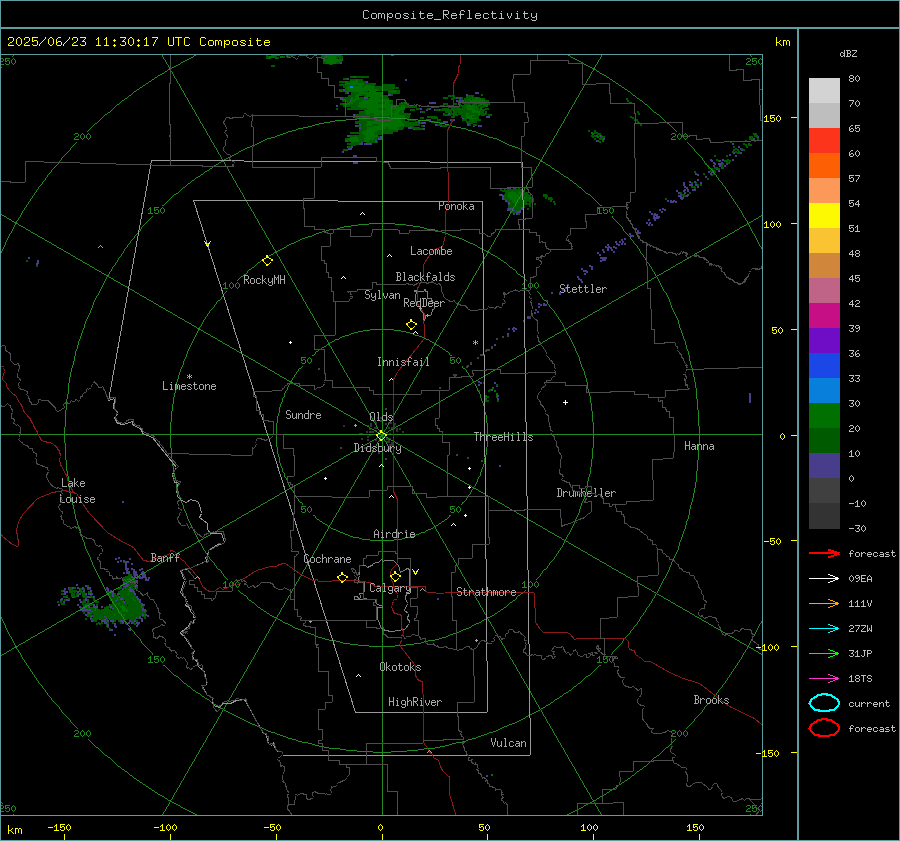Click the ThreeHills label
The image size is (900, 841).
[x=503, y=437]
